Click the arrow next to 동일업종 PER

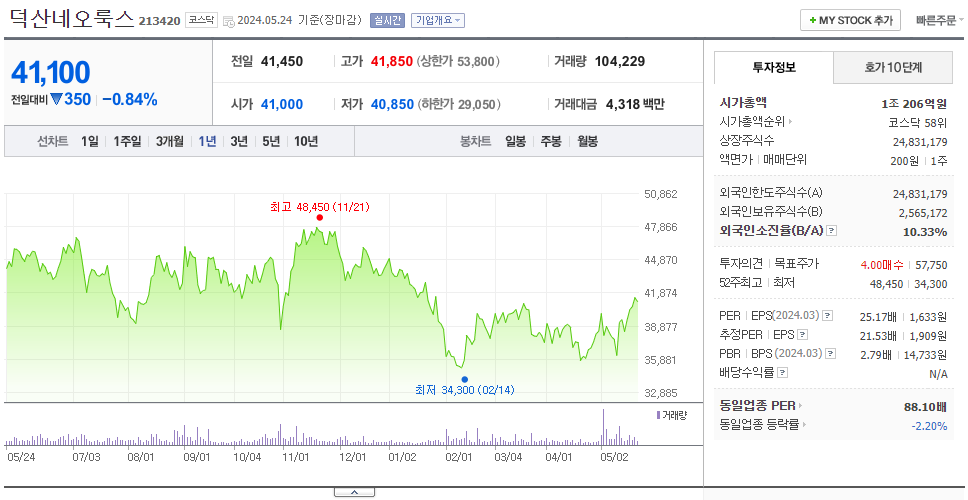pyautogui.click(x=801, y=406)
